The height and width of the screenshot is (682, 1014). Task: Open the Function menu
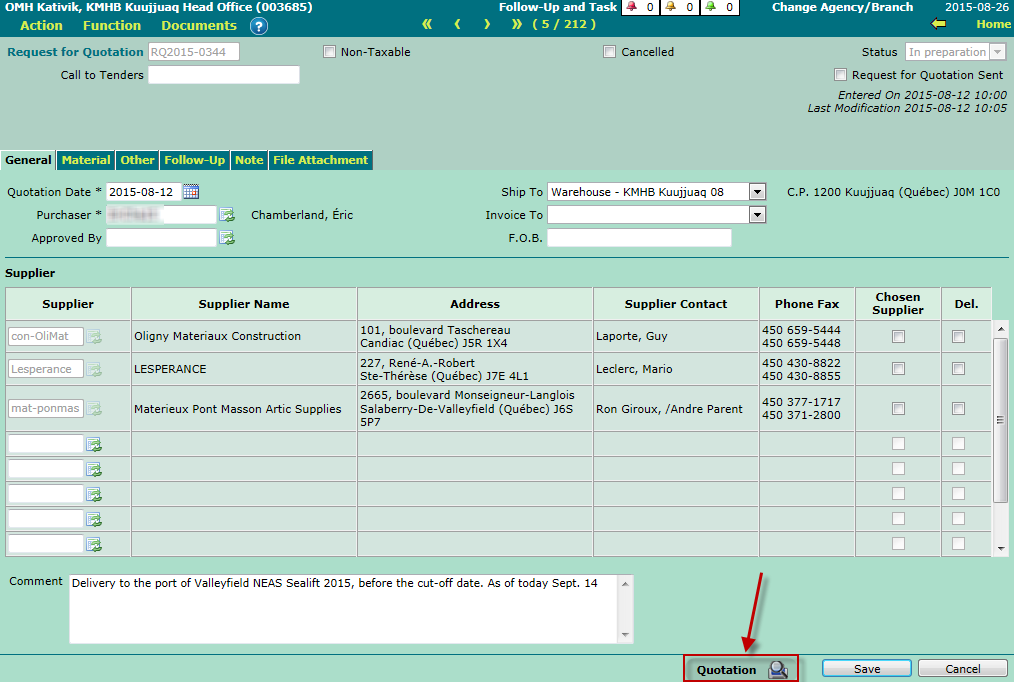[x=112, y=25]
